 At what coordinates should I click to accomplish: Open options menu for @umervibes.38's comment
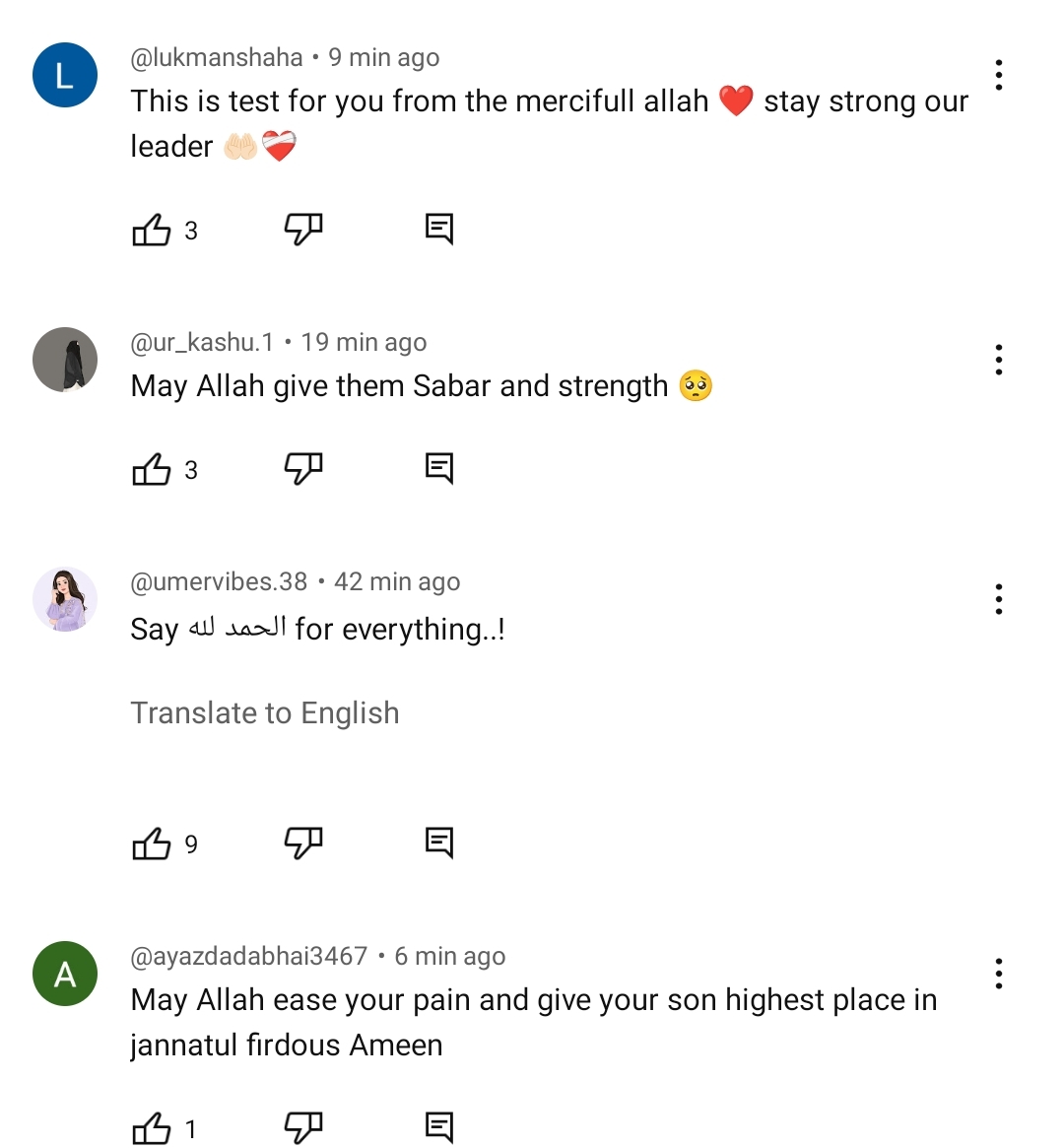click(x=998, y=598)
